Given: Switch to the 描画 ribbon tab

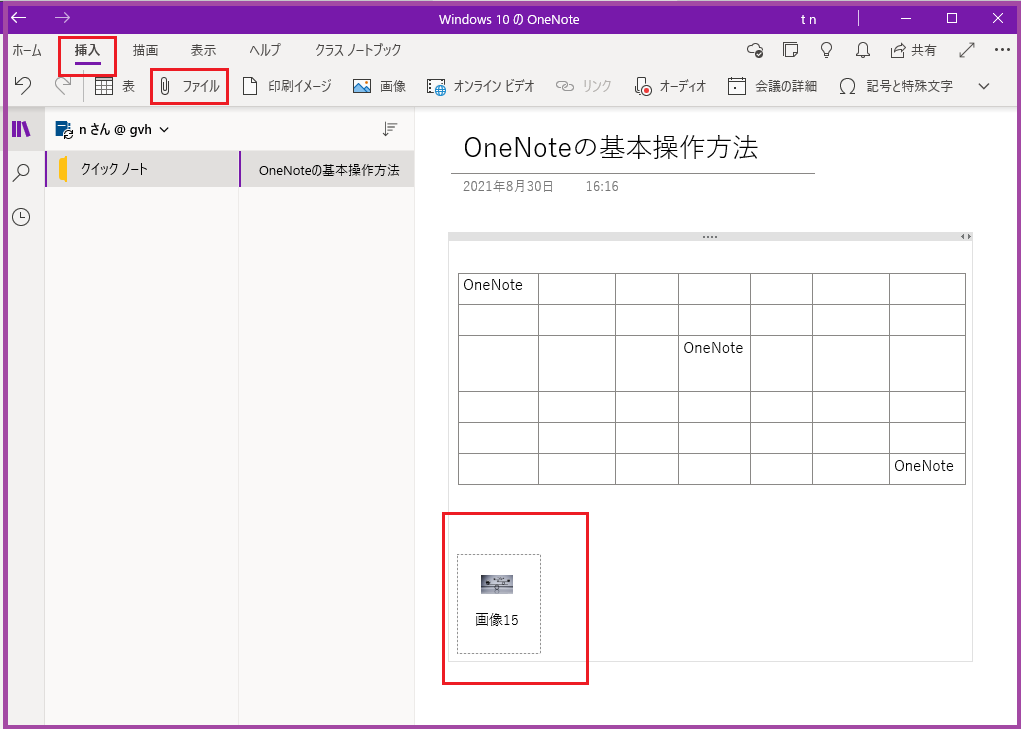Looking at the screenshot, I should pyautogui.click(x=144, y=49).
